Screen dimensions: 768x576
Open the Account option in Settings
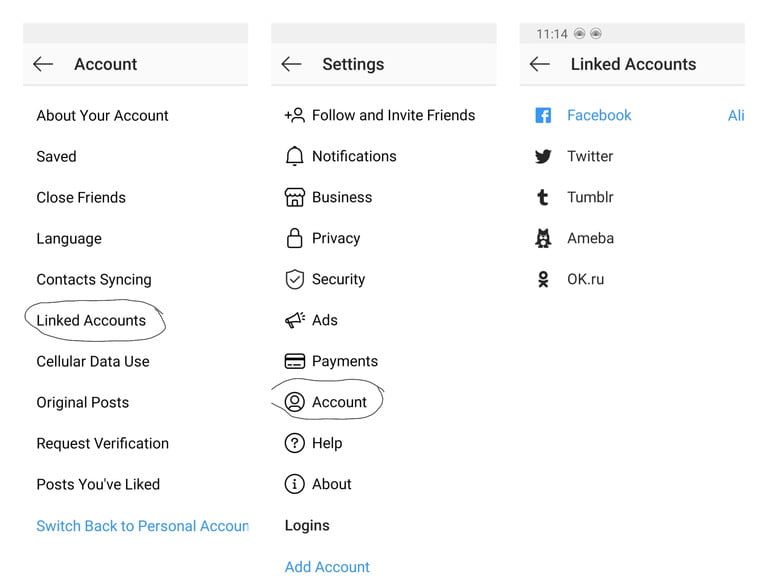[339, 402]
